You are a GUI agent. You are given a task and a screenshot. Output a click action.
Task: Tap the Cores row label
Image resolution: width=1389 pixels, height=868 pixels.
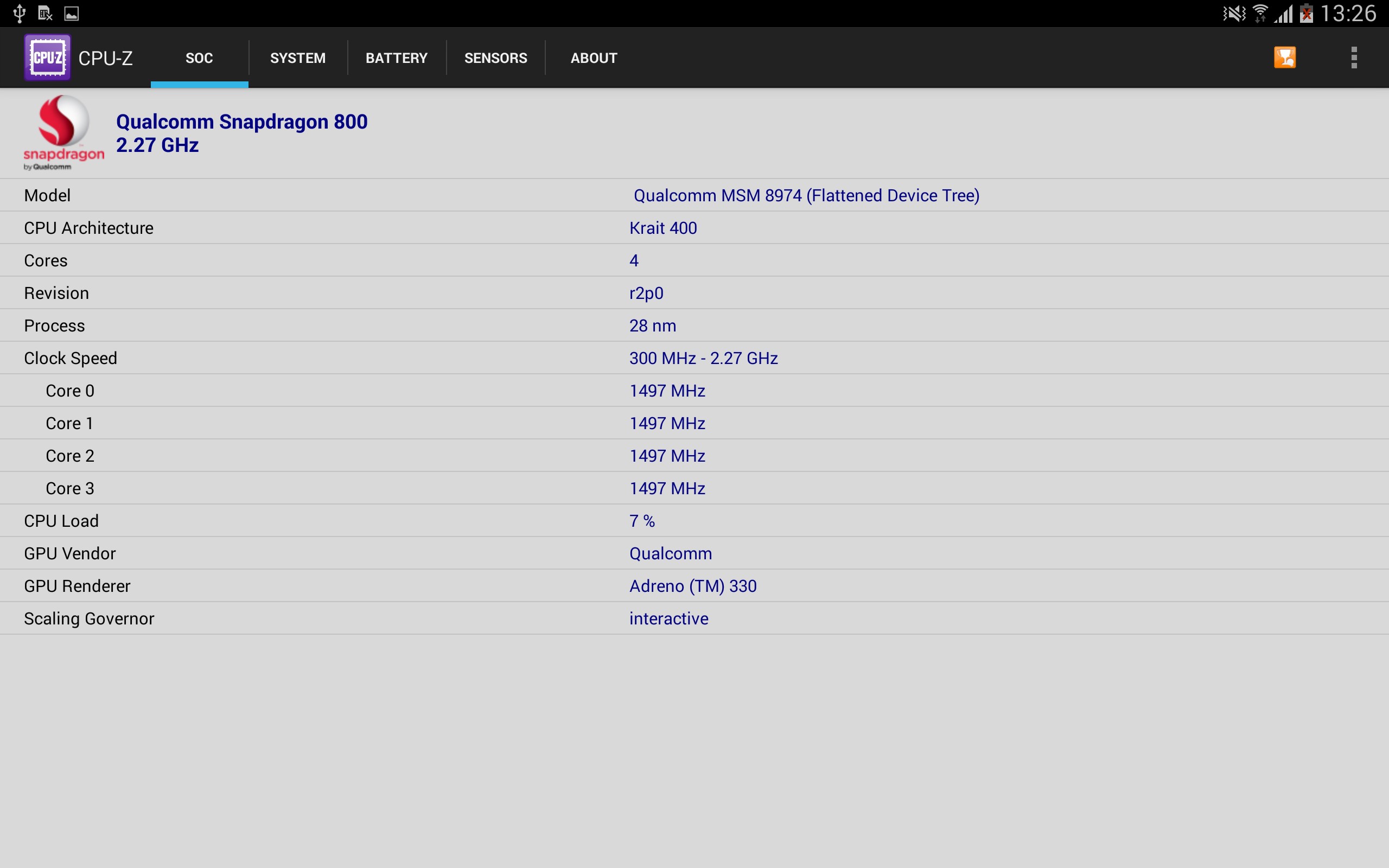point(46,260)
